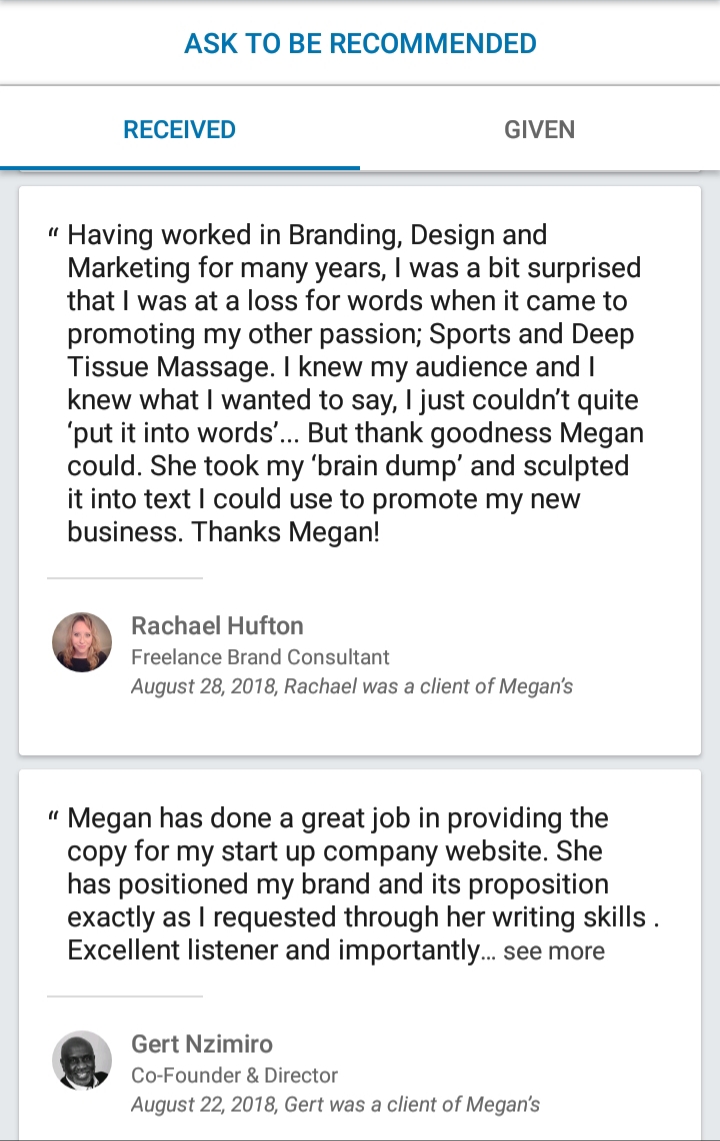The height and width of the screenshot is (1141, 720).
Task: Switch to the Received tab
Action: pos(180,130)
